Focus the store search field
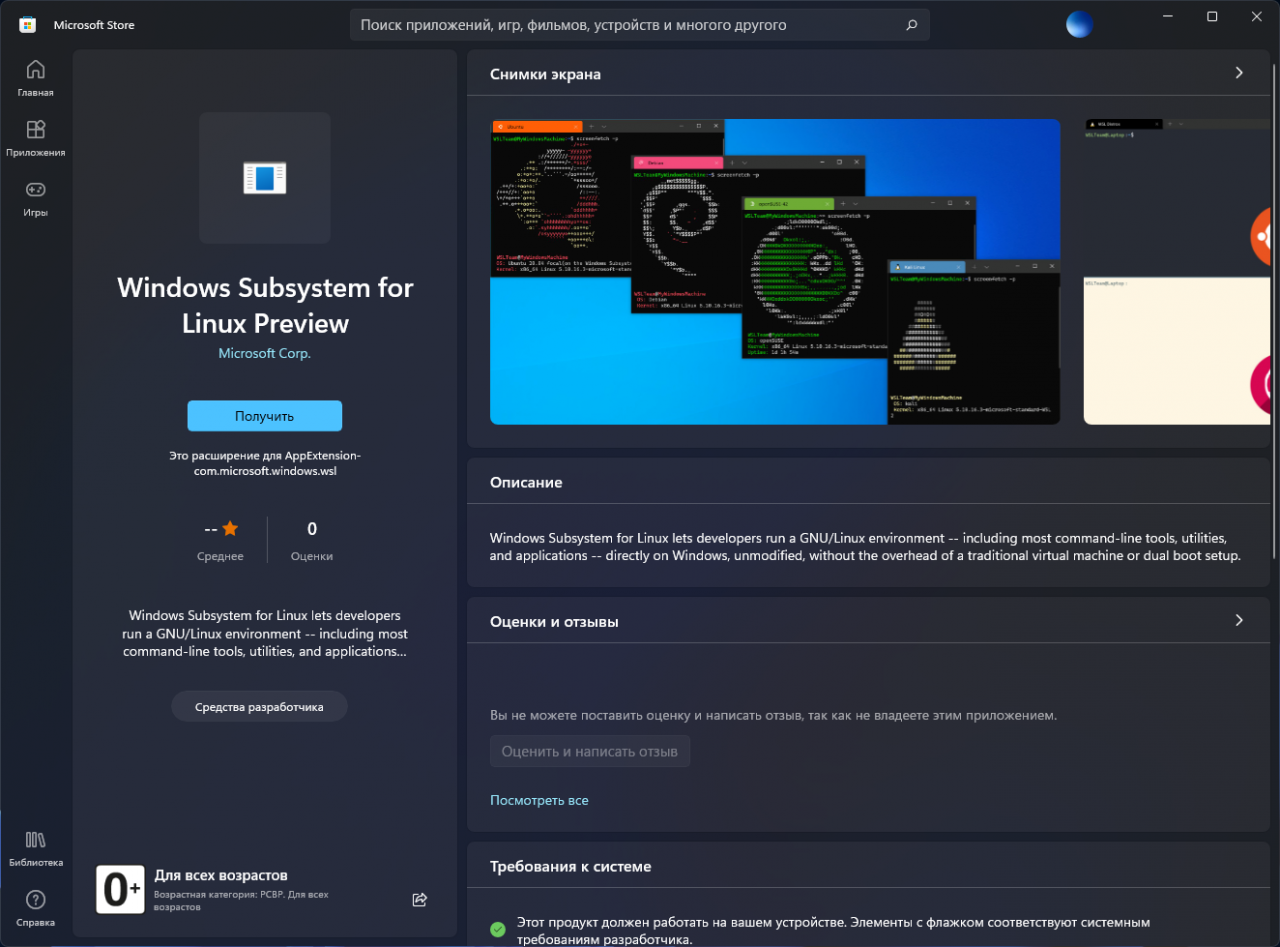This screenshot has width=1280, height=947. pos(640,25)
